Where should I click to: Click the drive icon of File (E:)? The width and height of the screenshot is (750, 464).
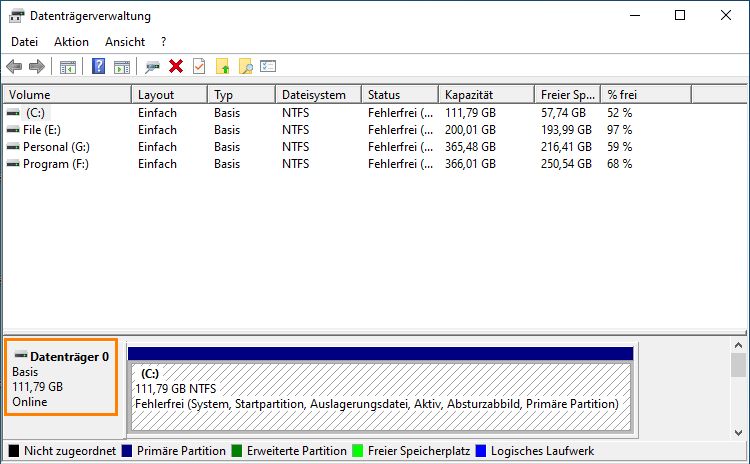click(x=13, y=130)
